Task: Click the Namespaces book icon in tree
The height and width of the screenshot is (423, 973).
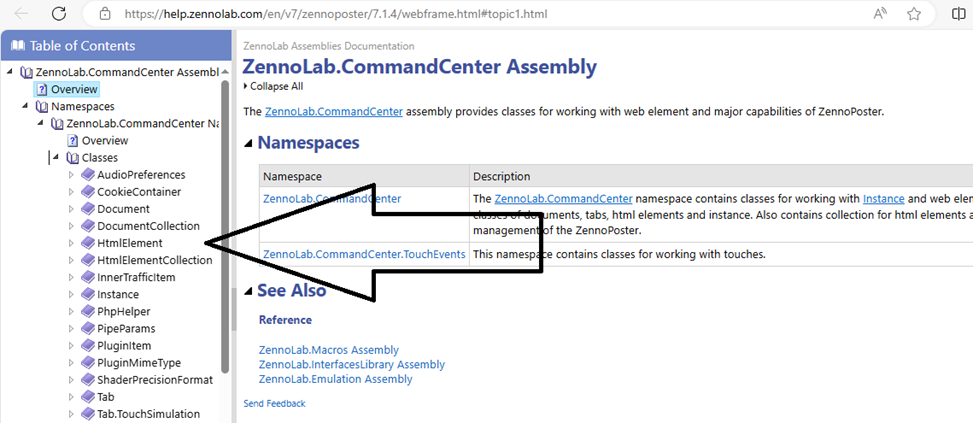Action: (41, 106)
